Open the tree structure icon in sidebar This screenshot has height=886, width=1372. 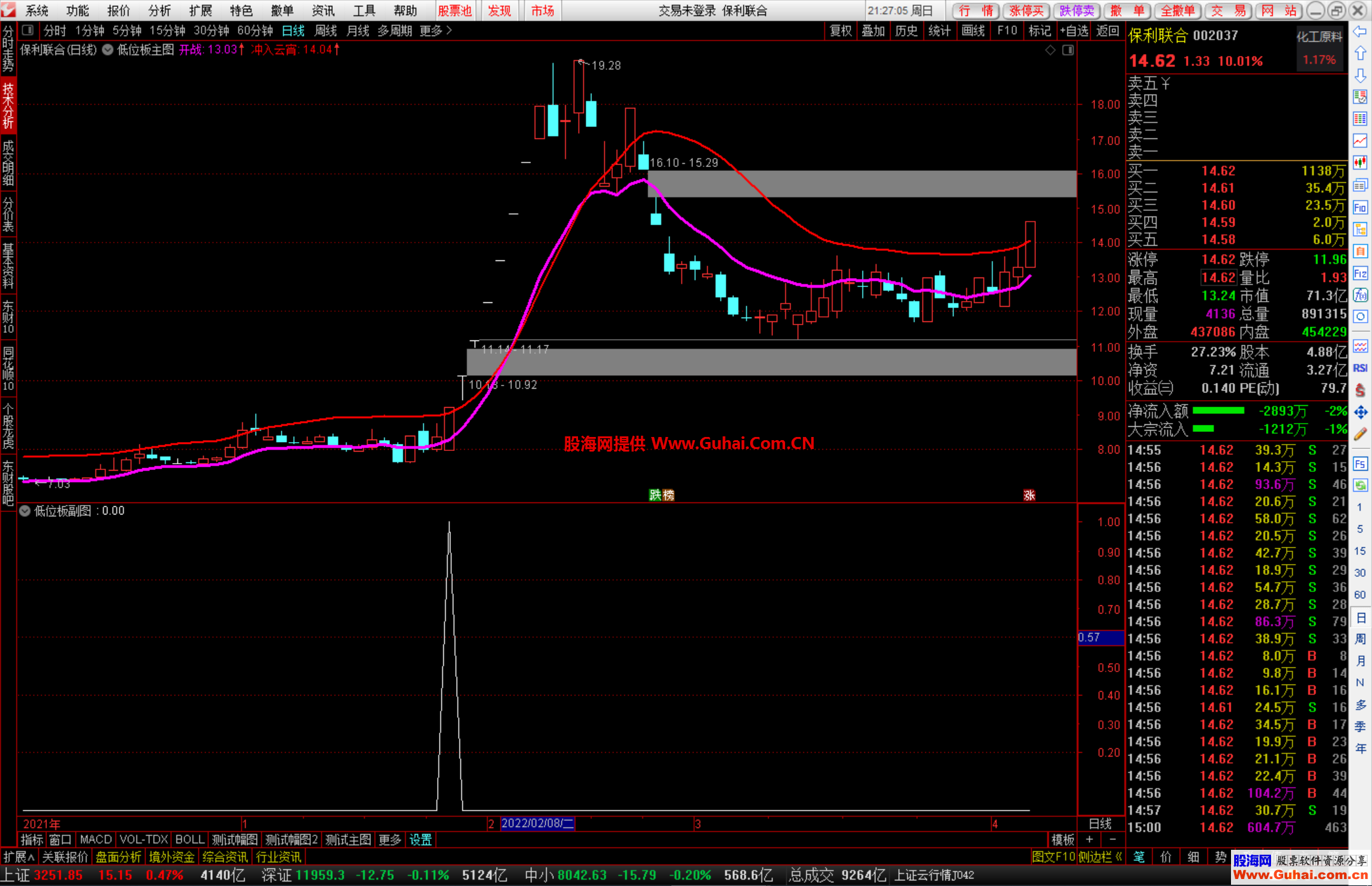pyautogui.click(x=1360, y=229)
